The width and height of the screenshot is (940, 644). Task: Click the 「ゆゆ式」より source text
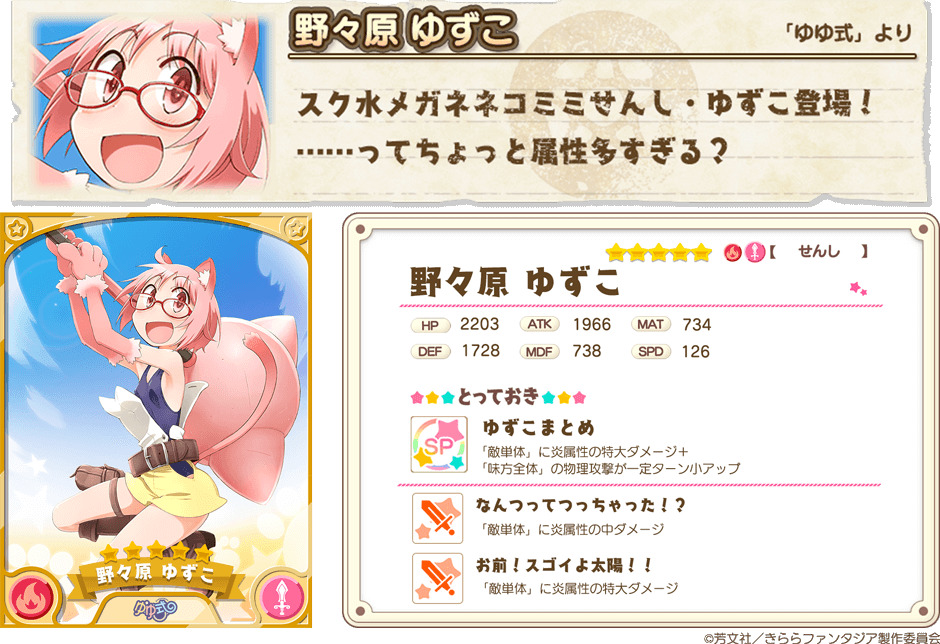pyautogui.click(x=849, y=33)
